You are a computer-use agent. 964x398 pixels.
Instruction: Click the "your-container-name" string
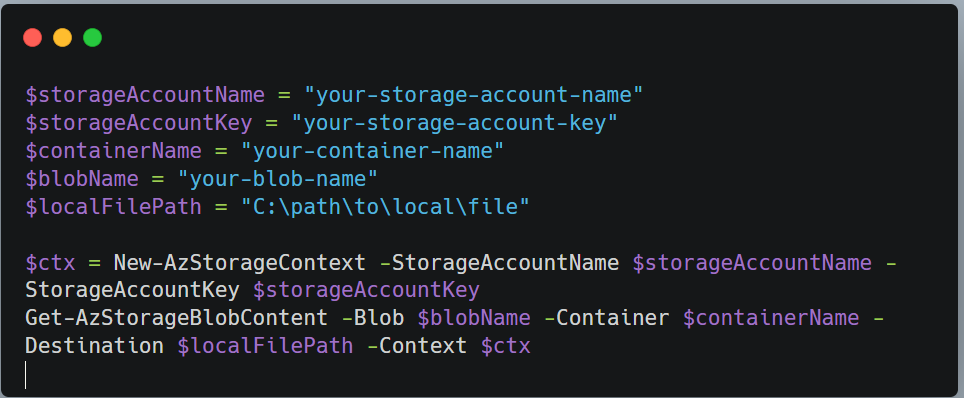(x=373, y=151)
